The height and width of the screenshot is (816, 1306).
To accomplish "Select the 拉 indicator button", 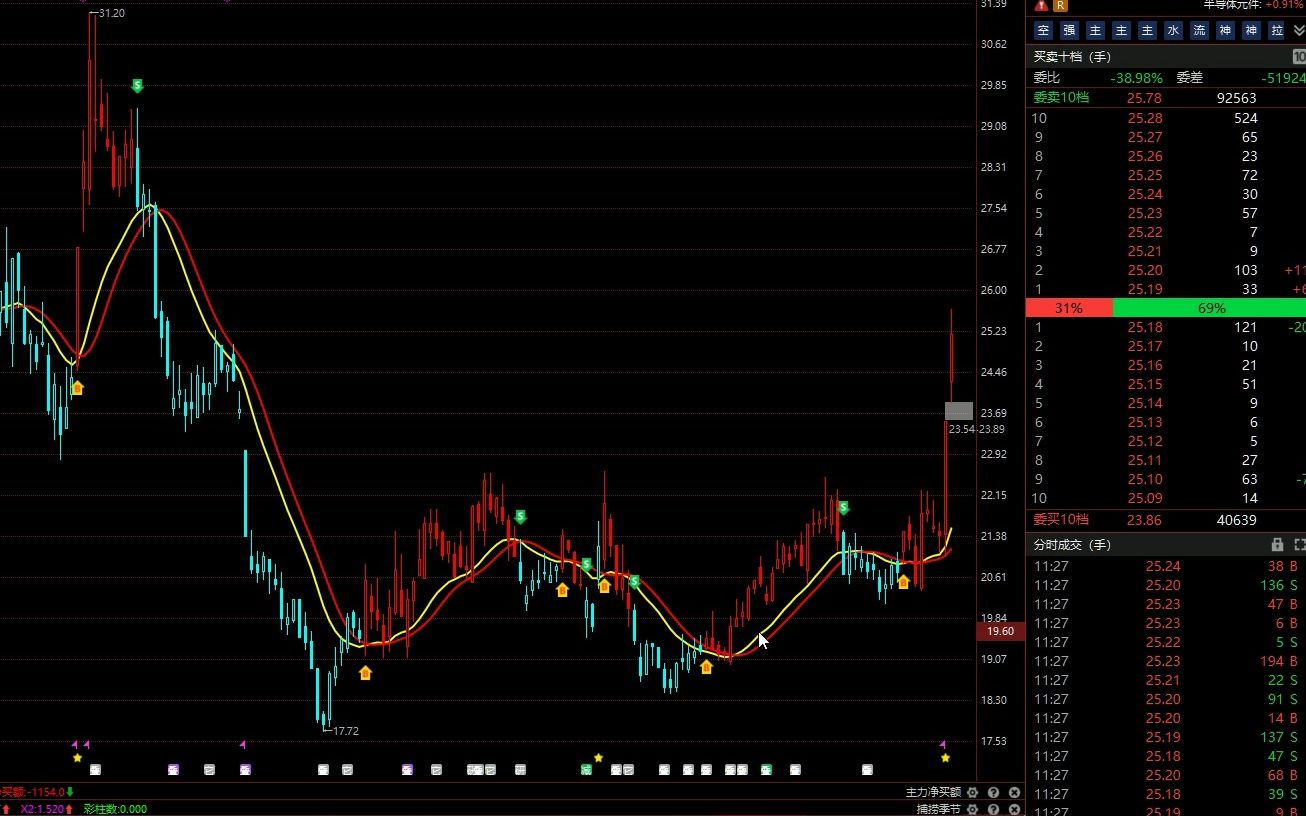I will point(1277,31).
